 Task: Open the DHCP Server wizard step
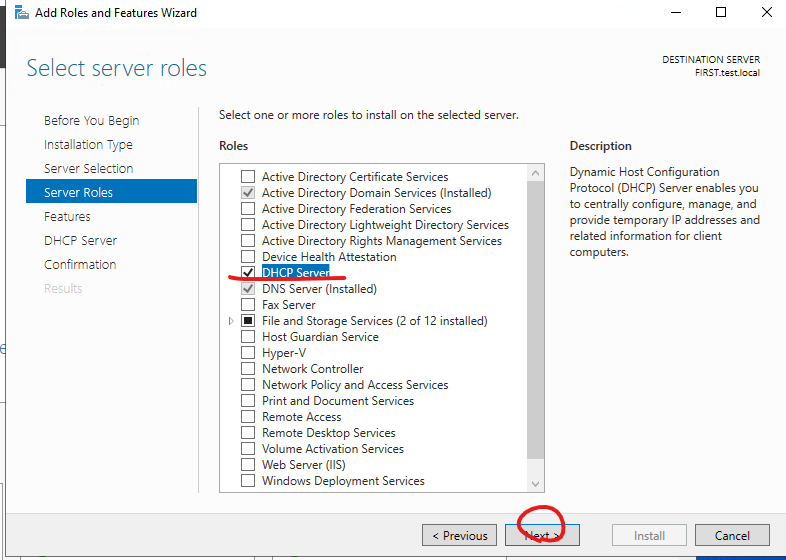[80, 241]
